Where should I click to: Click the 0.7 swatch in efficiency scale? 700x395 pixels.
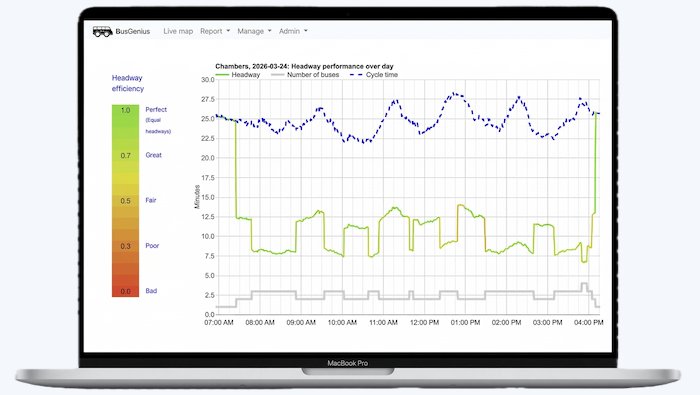tap(125, 156)
